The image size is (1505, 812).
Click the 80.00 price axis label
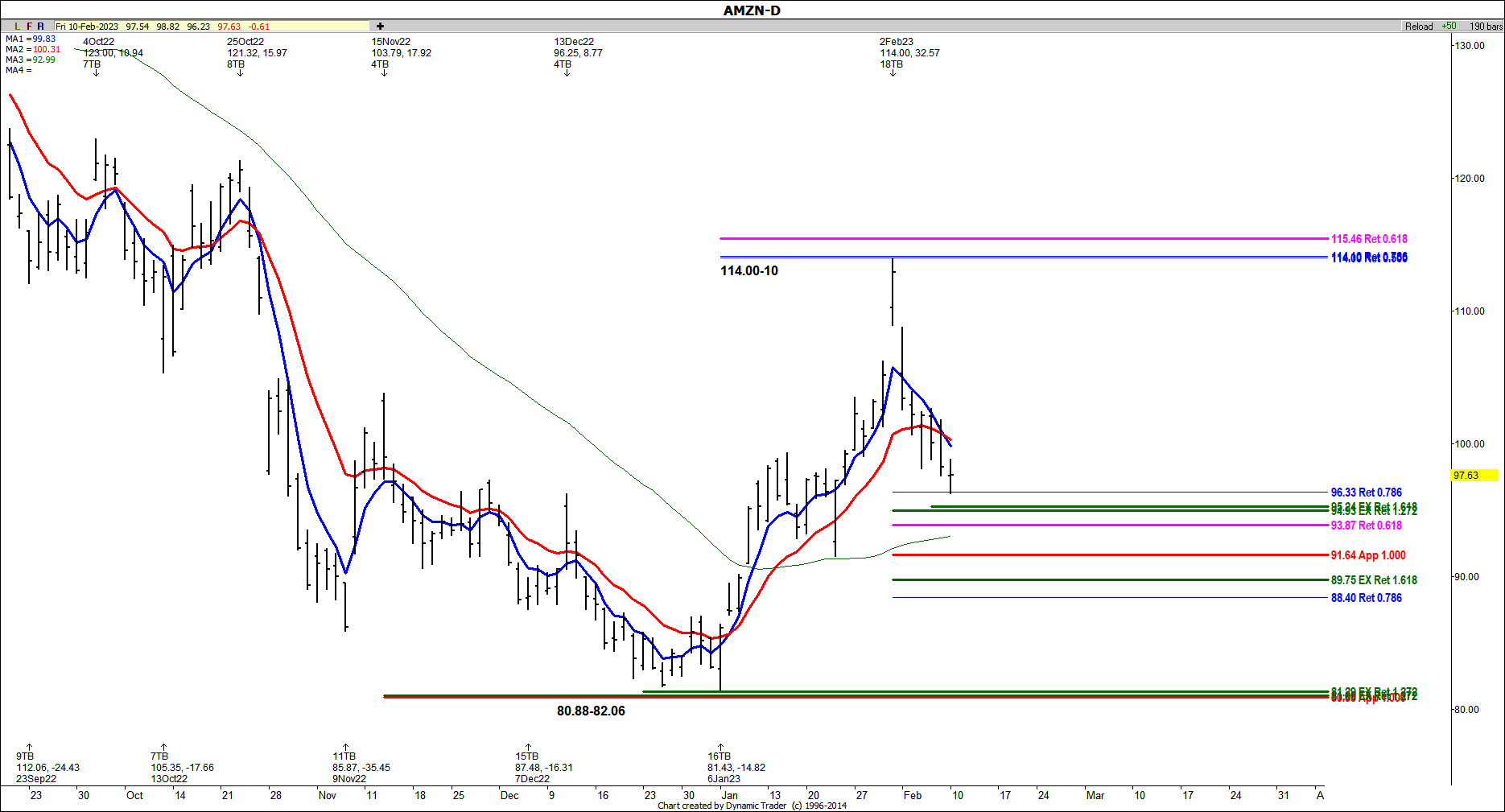[1466, 710]
